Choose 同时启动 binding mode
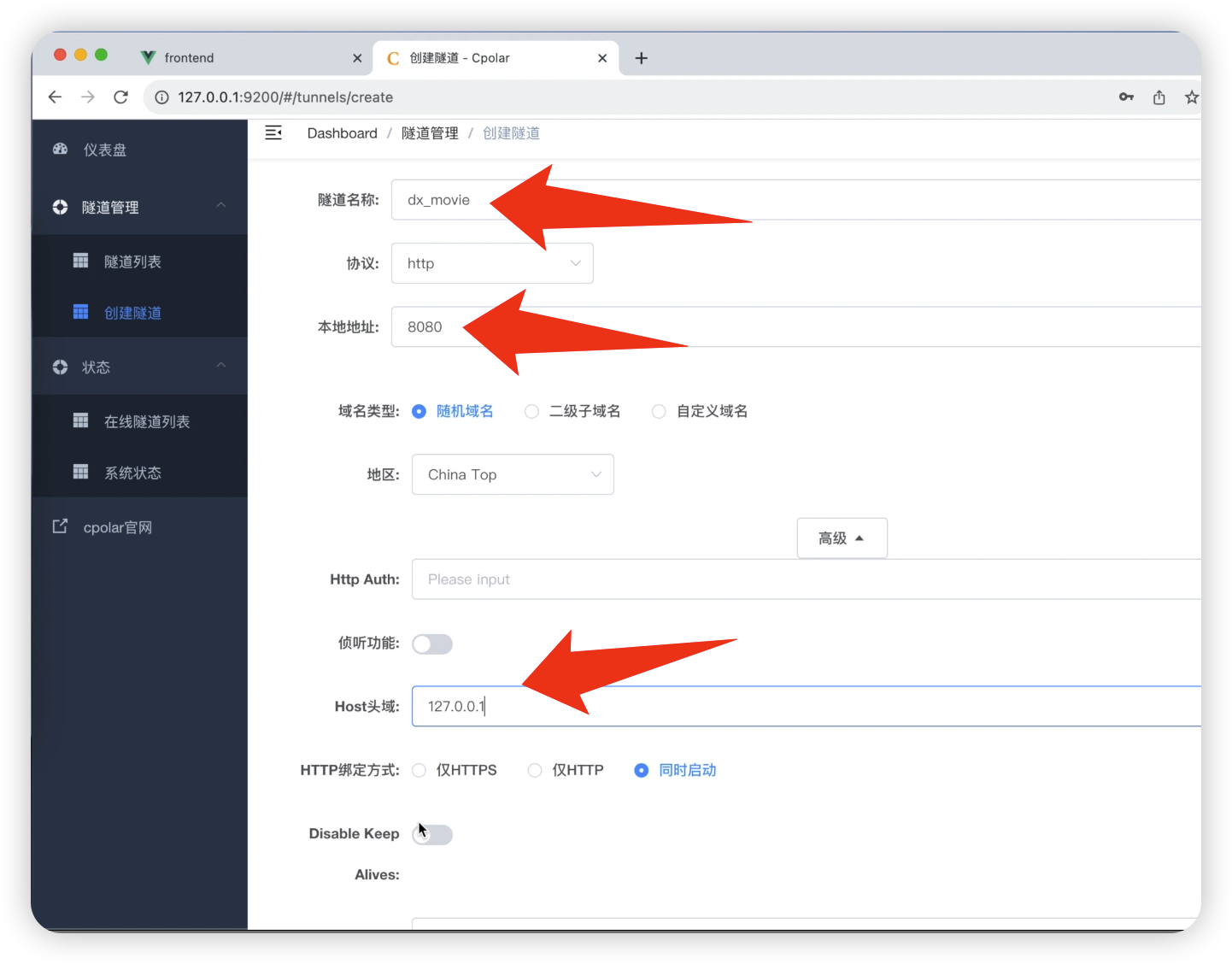This screenshot has width=1232, height=964. coord(675,770)
